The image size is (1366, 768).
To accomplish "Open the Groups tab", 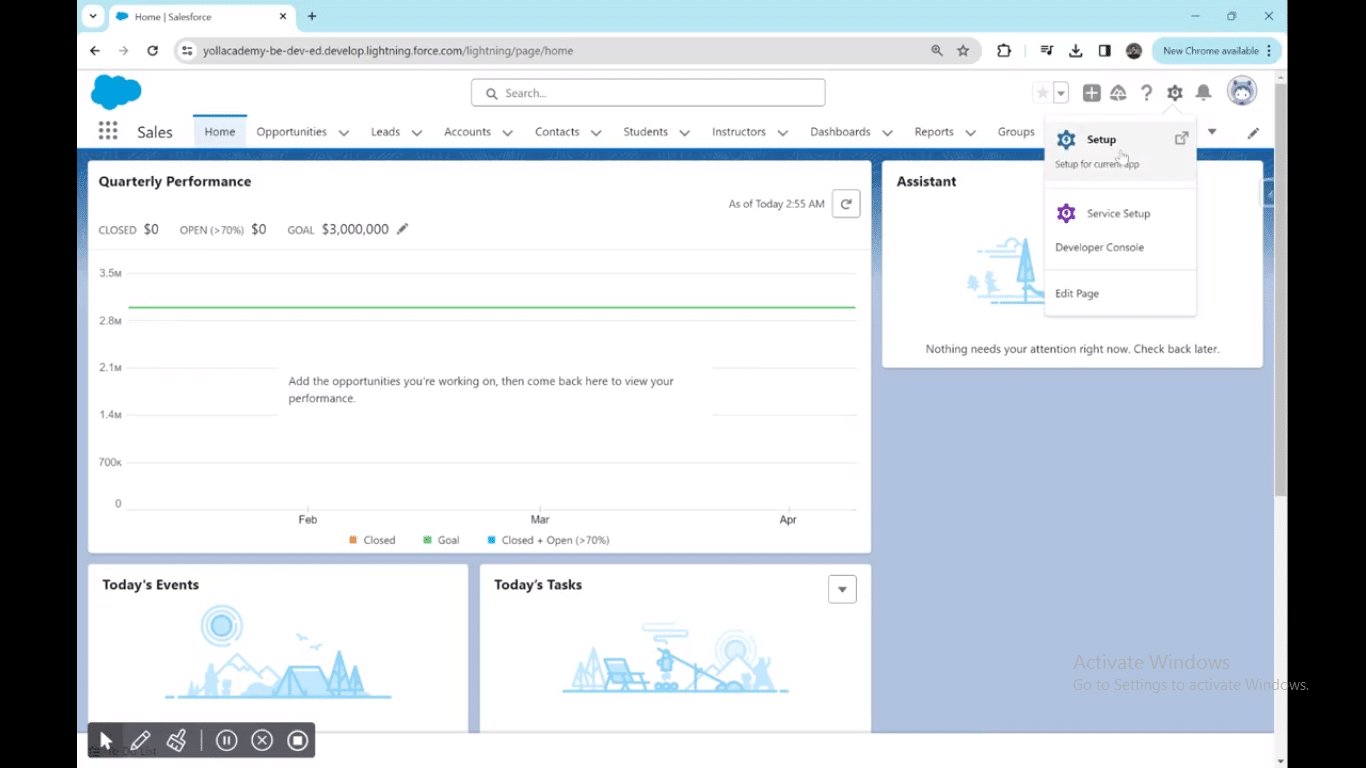I will (1016, 132).
